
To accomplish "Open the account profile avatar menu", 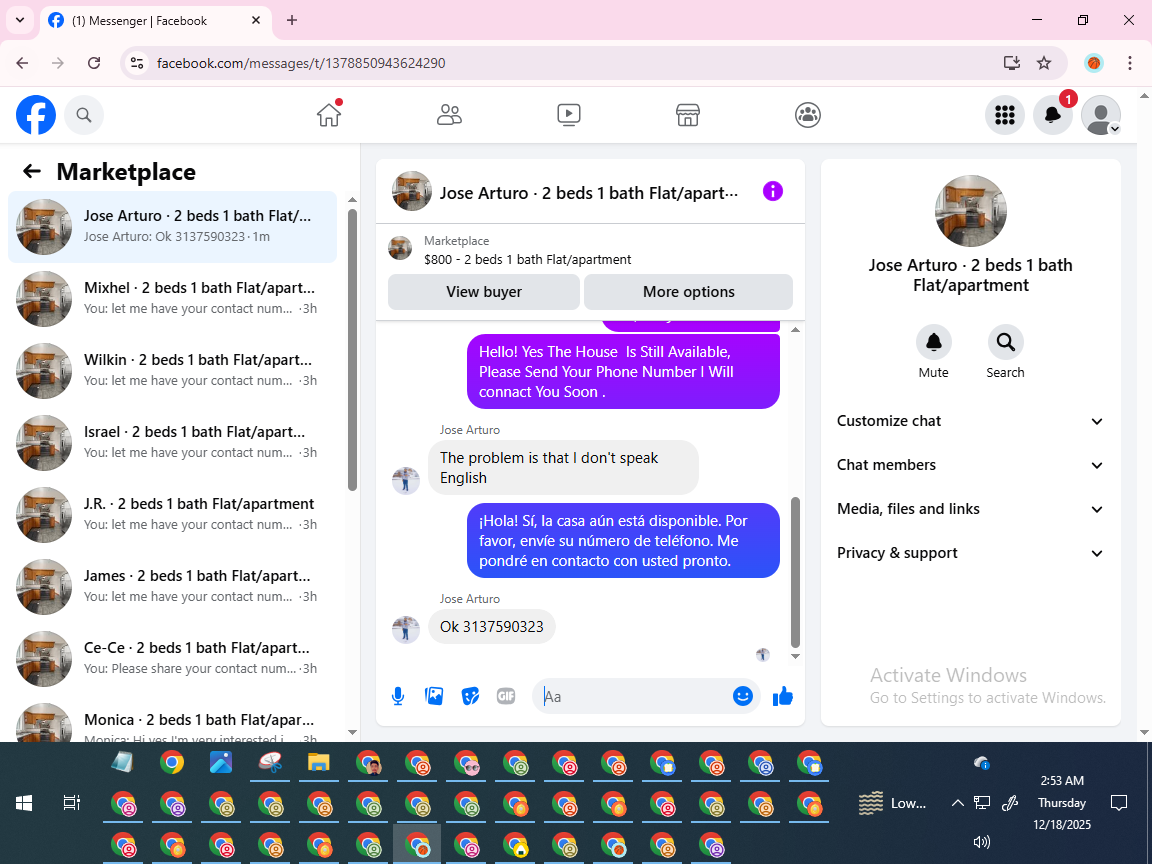I will tap(1101, 115).
